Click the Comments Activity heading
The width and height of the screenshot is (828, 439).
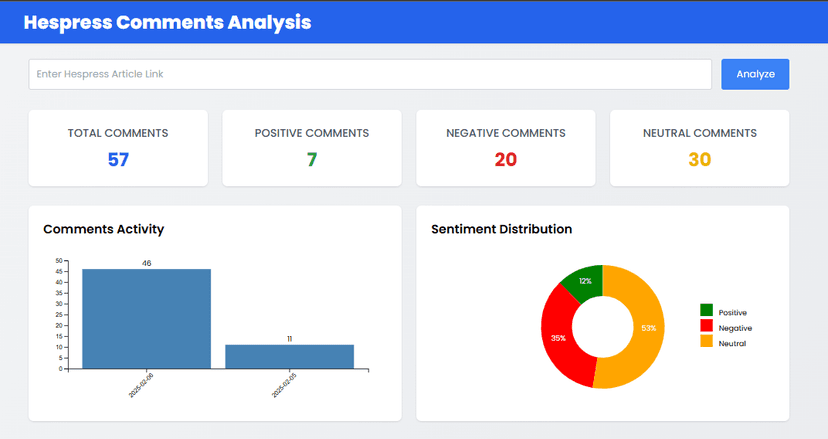(x=104, y=229)
